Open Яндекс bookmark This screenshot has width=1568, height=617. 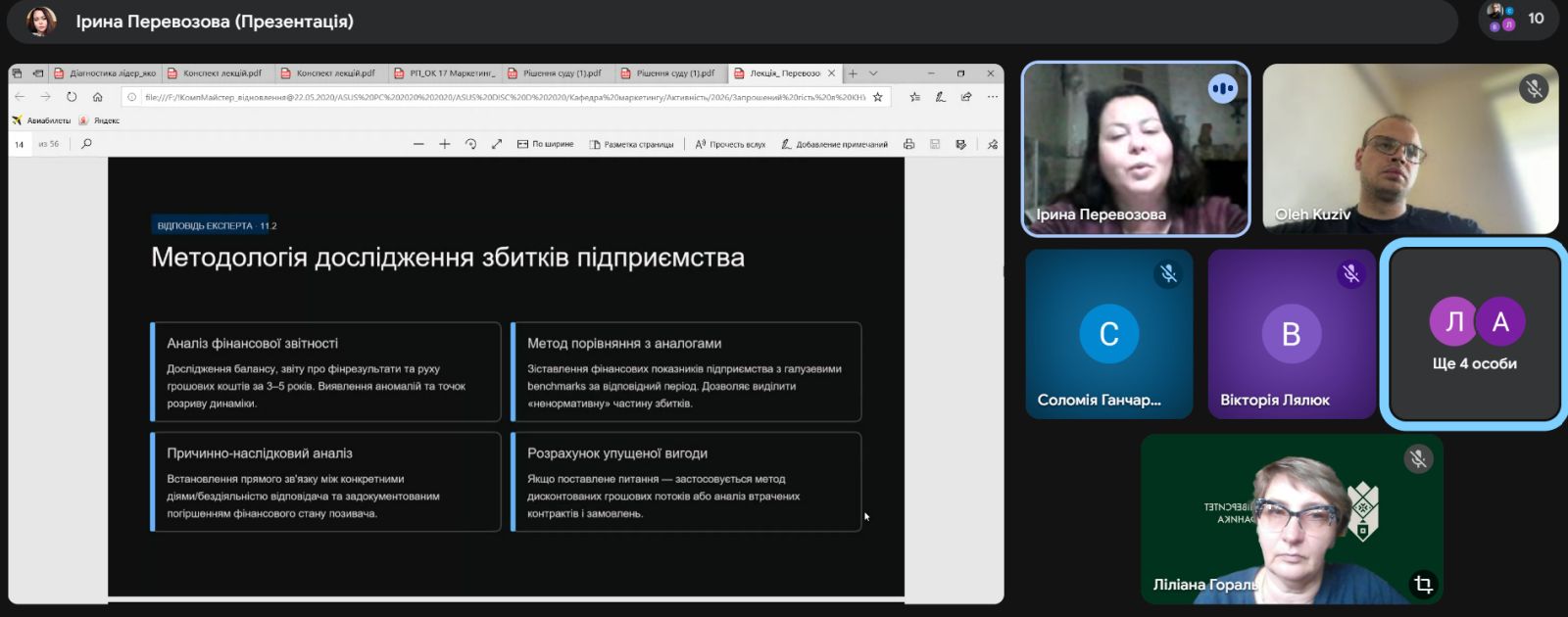[x=100, y=120]
